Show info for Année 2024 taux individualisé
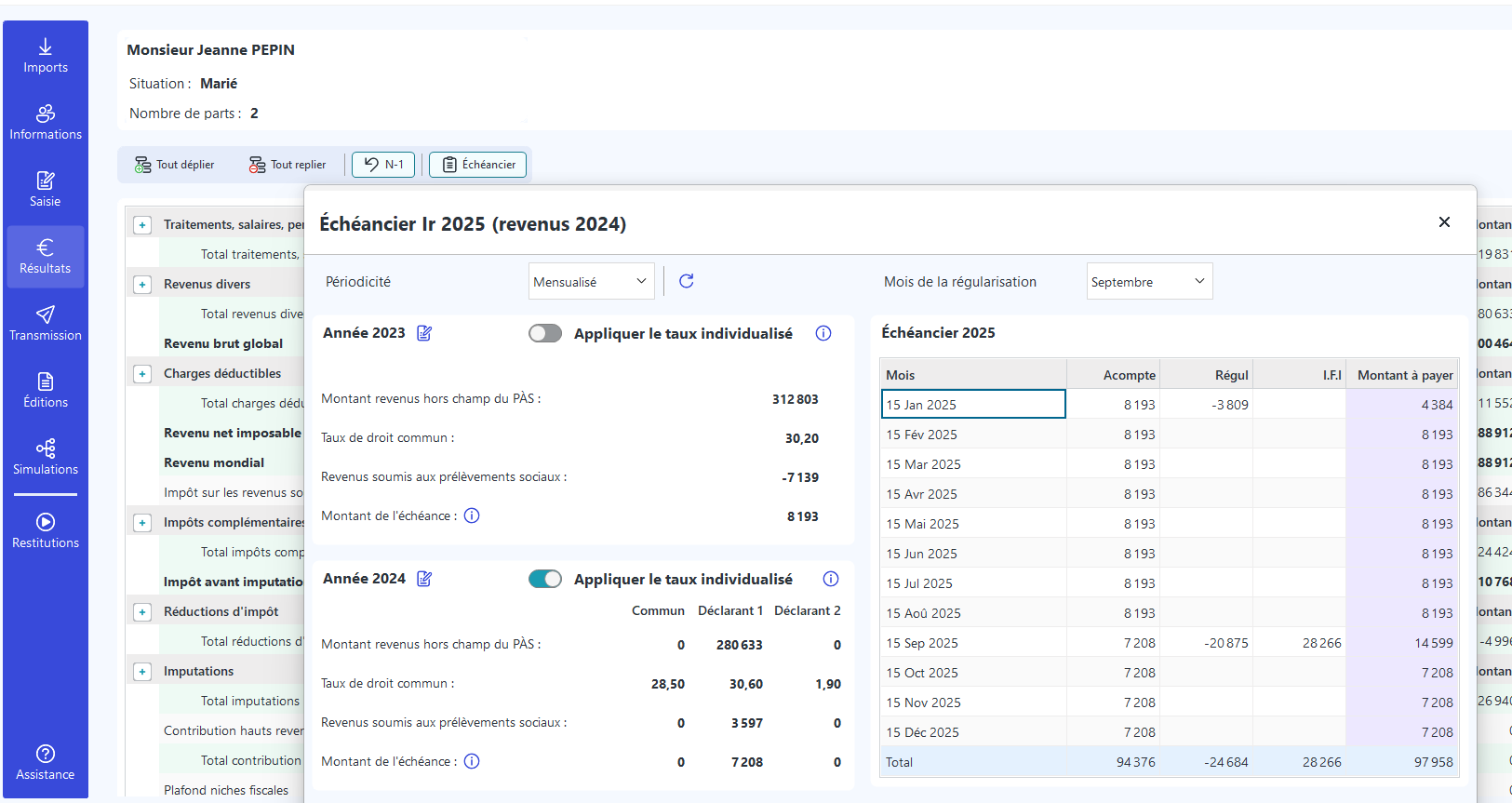 pos(831,579)
